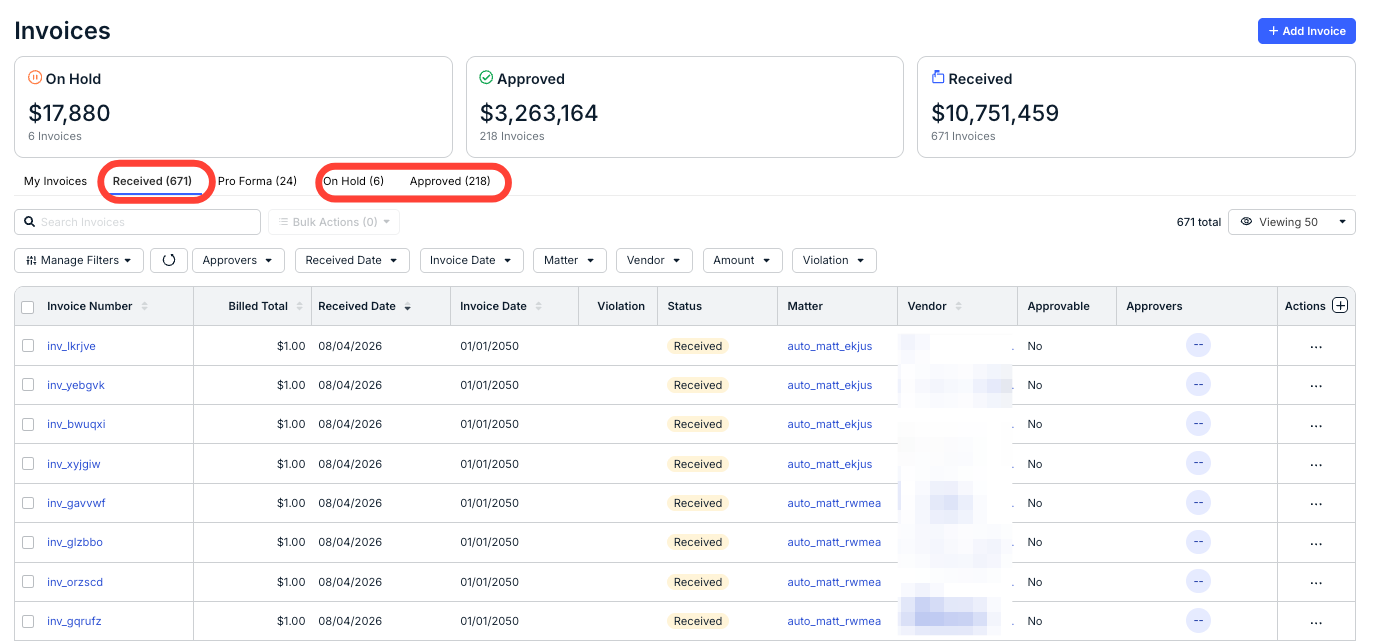The height and width of the screenshot is (641, 1373).
Task: Expand the Vendor filter dropdown
Action: click(x=655, y=260)
